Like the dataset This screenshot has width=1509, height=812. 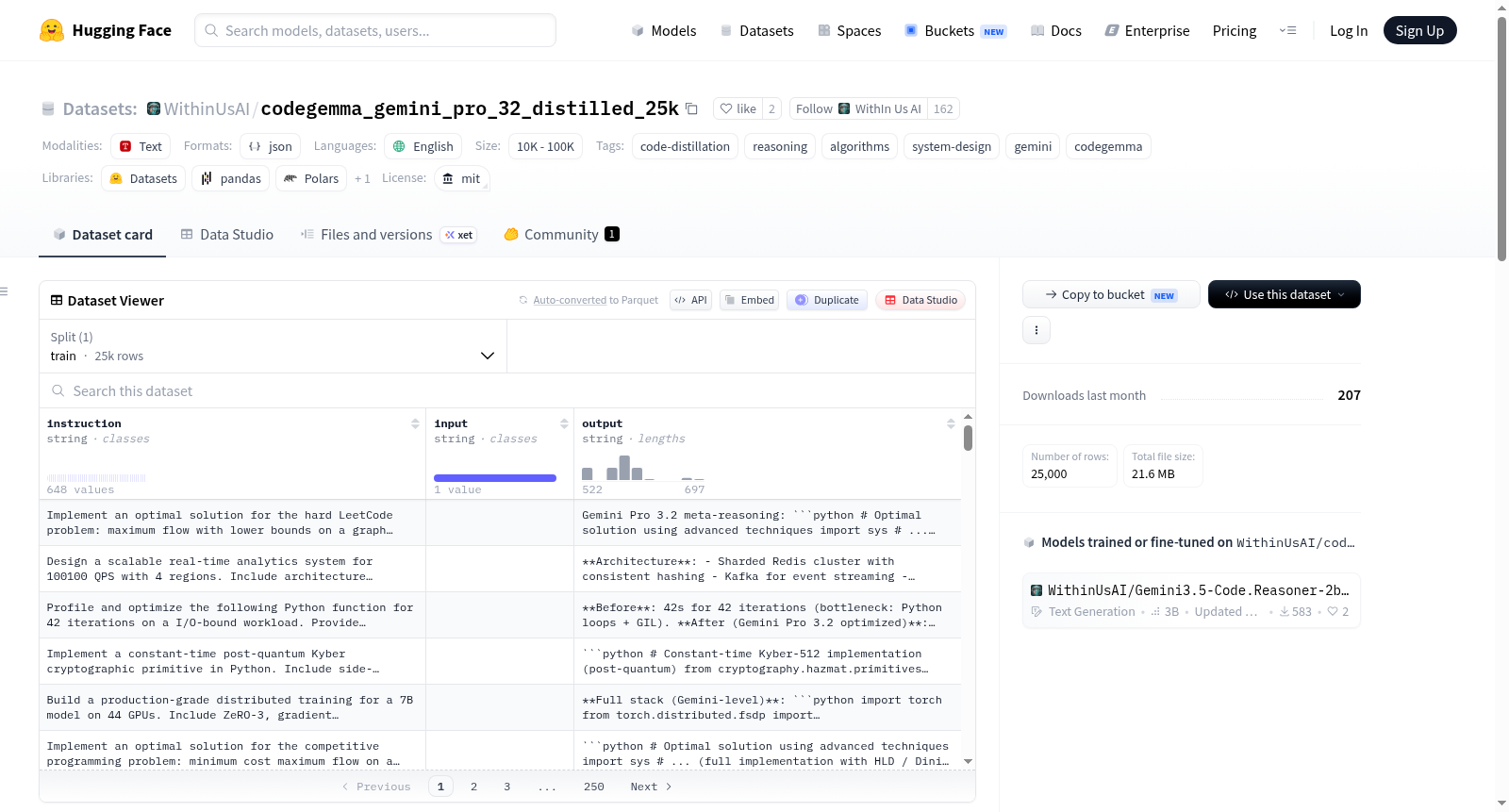pos(738,108)
